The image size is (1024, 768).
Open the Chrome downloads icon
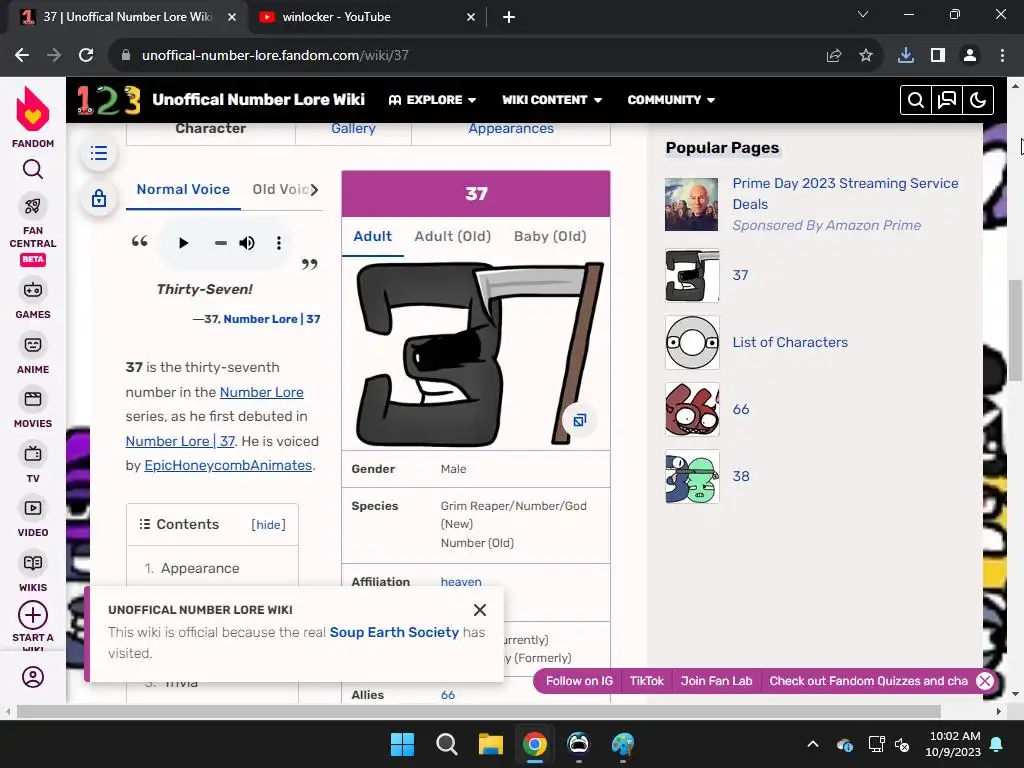(x=906, y=56)
